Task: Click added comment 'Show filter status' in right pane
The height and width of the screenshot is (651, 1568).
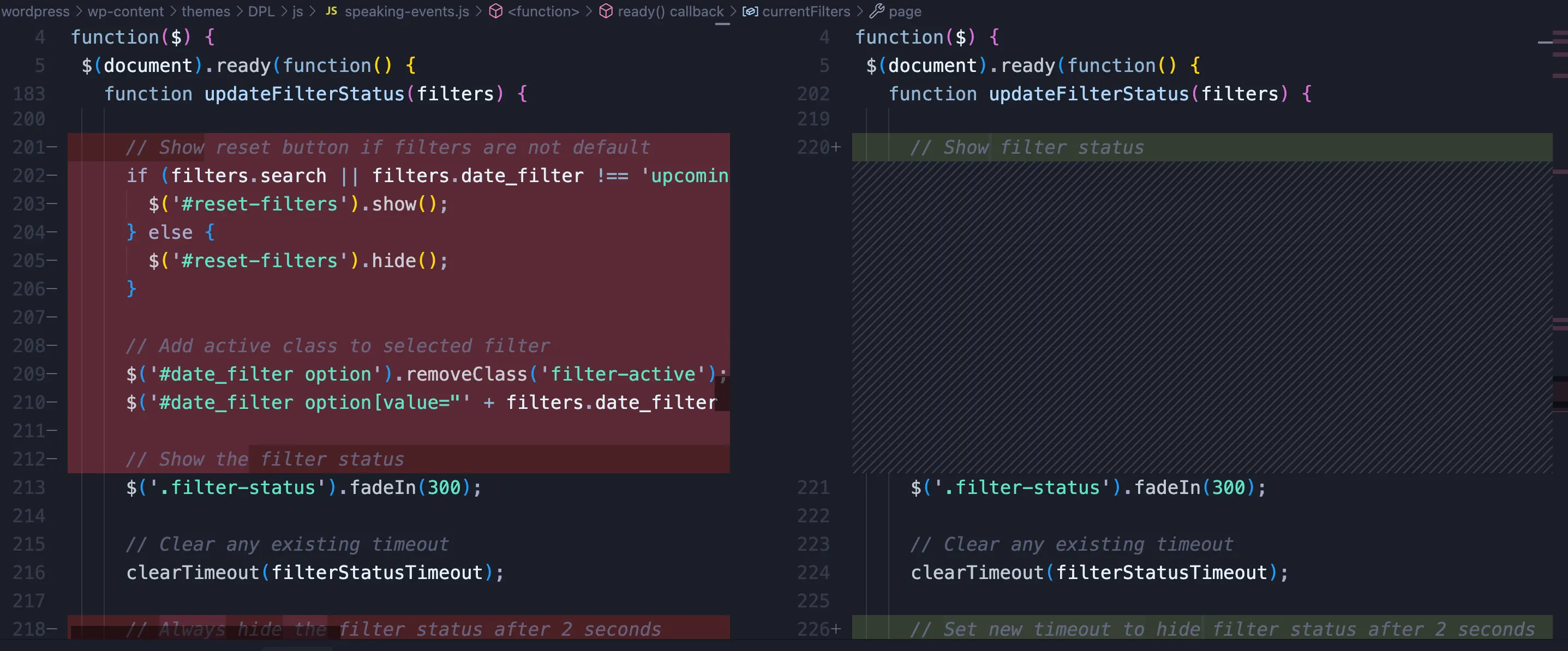Action: pos(1027,147)
